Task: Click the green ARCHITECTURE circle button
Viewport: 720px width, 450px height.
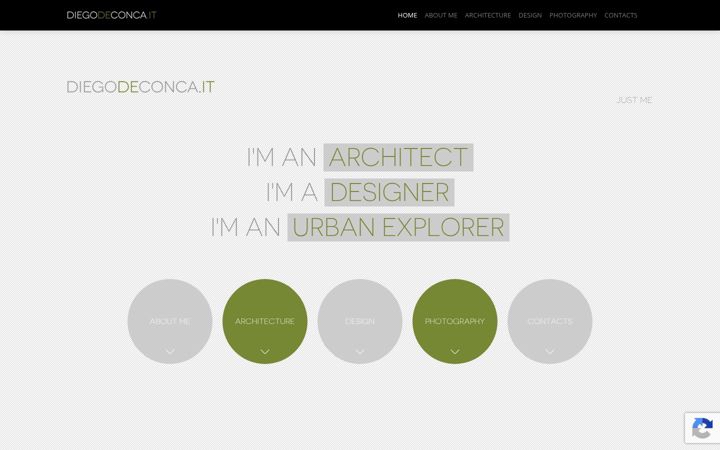Action: [265, 321]
